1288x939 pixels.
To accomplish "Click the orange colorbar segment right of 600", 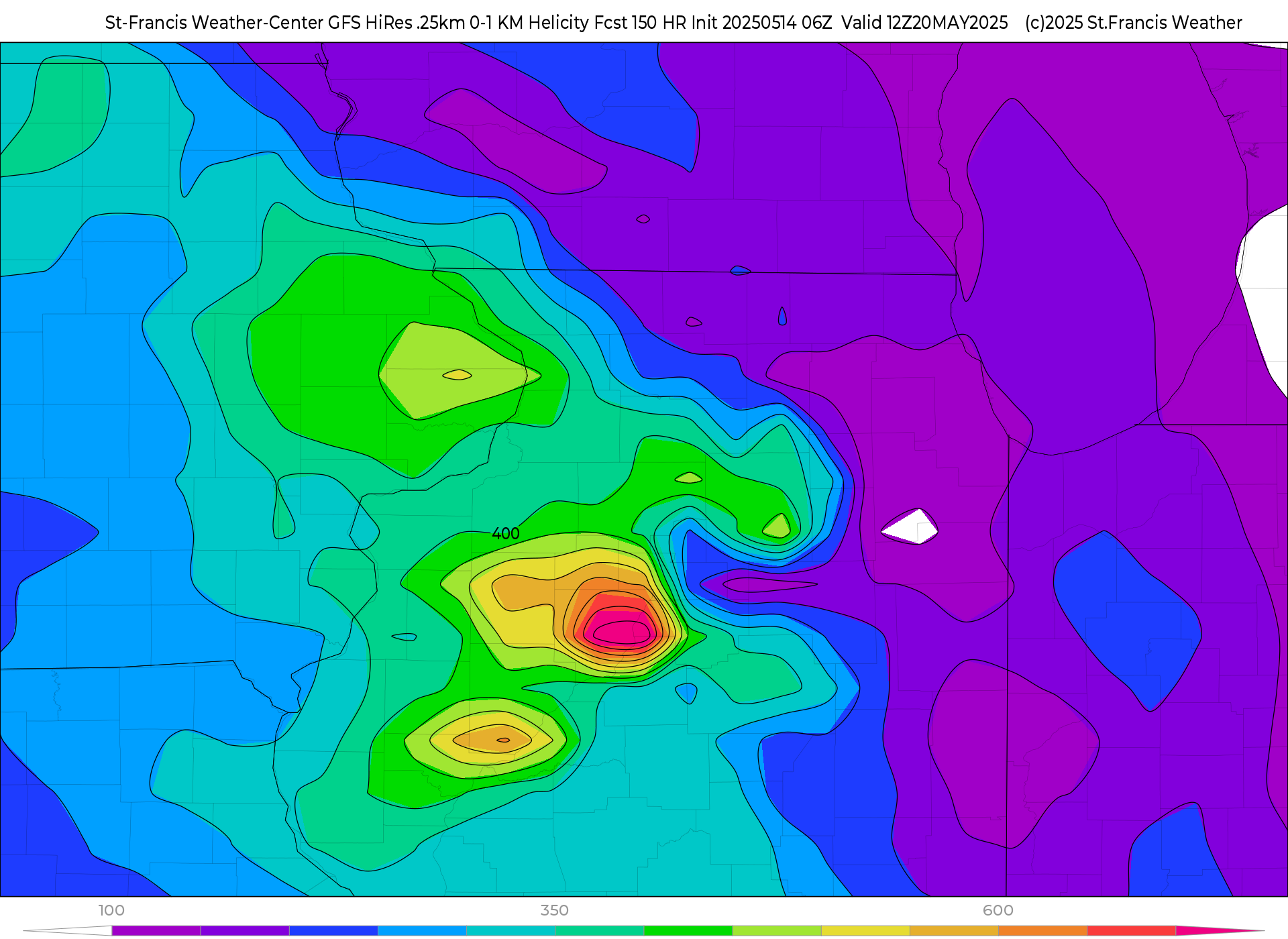I will pos(1042,931).
